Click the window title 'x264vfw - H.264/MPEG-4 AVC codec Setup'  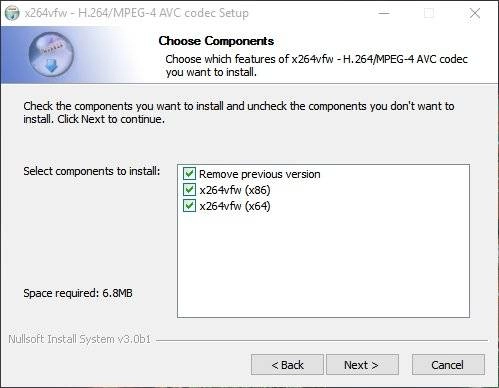[x=137, y=13]
